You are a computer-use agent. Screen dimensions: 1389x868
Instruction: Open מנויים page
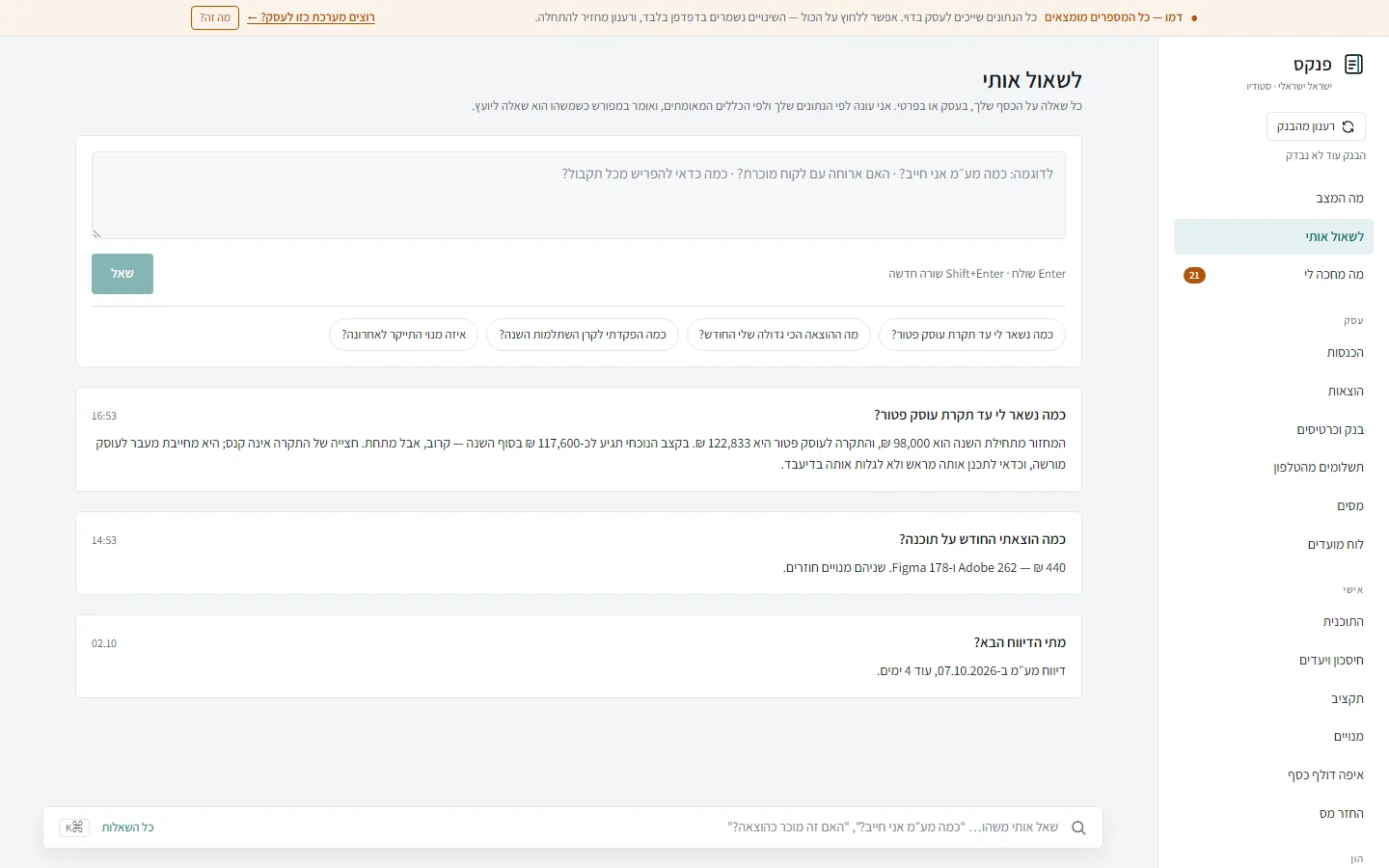pyautogui.click(x=1273, y=736)
